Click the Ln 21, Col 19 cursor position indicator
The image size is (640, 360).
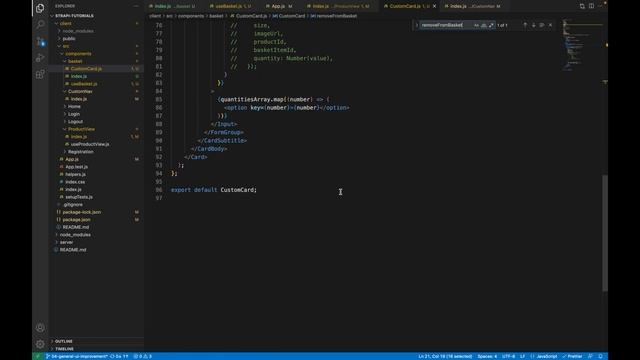tap(445, 356)
